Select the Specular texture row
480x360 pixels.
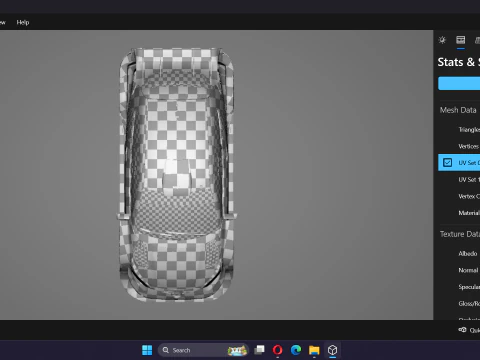click(459, 287)
